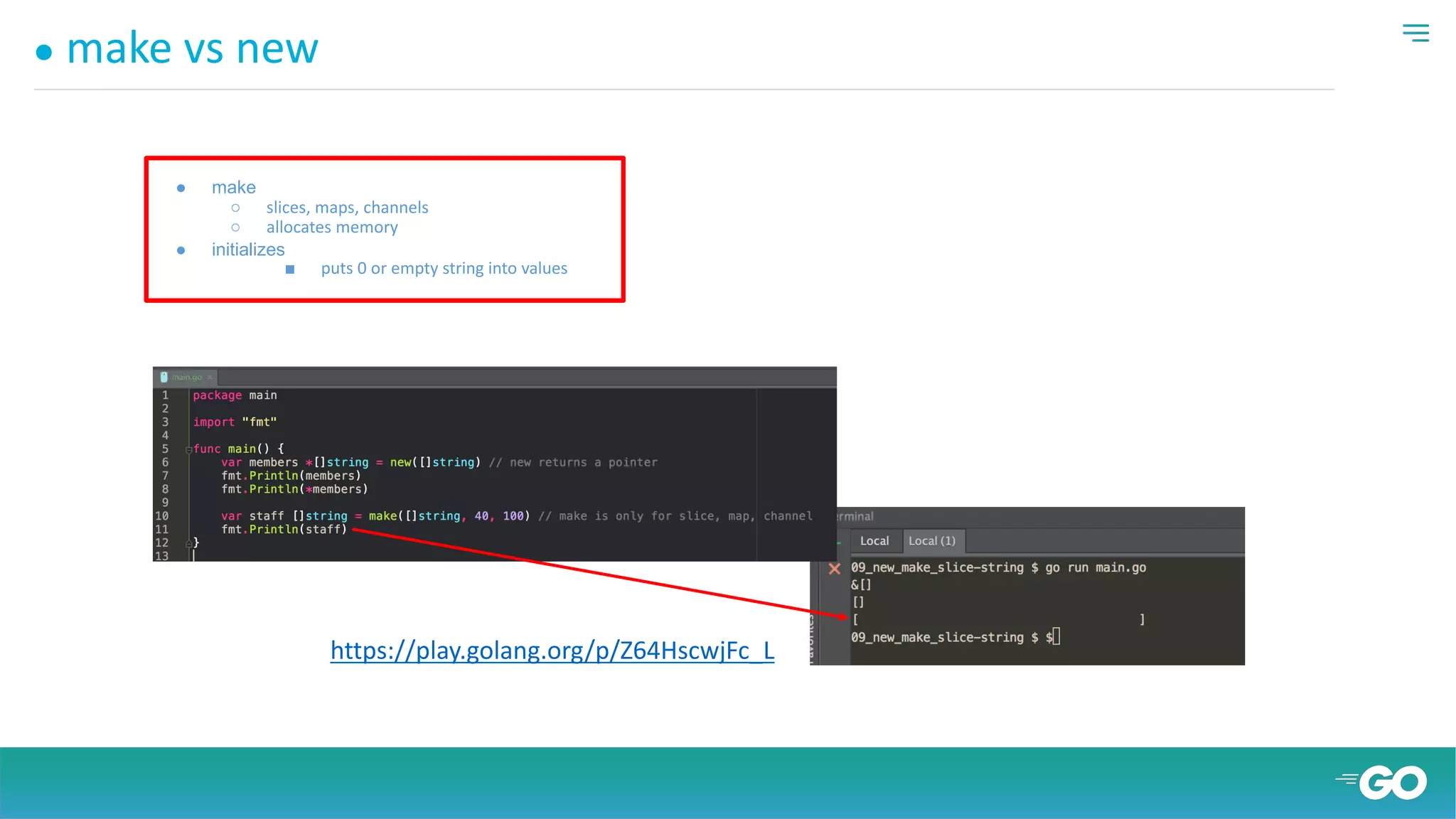
Task: Click the Terminal panel title
Action: (854, 517)
